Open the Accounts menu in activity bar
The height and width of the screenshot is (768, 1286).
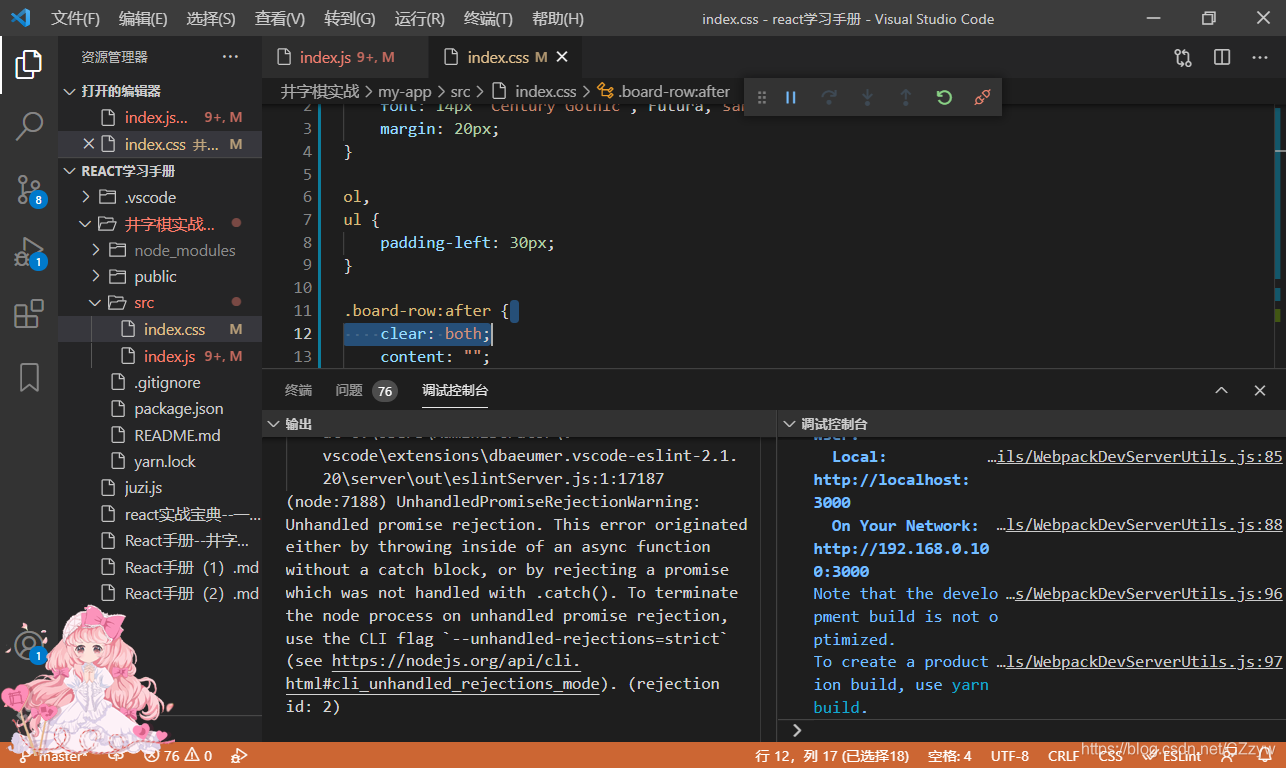point(29,644)
